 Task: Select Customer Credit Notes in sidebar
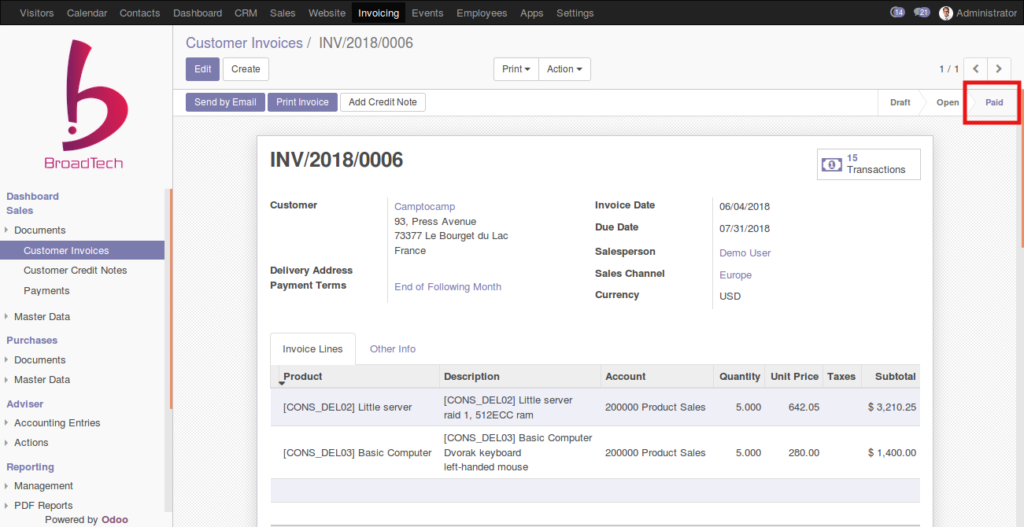point(75,270)
